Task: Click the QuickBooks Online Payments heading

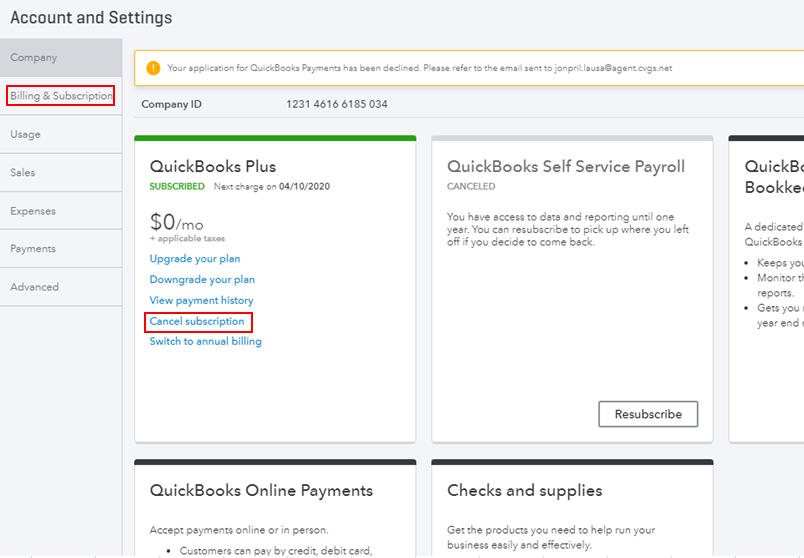Action: point(262,491)
